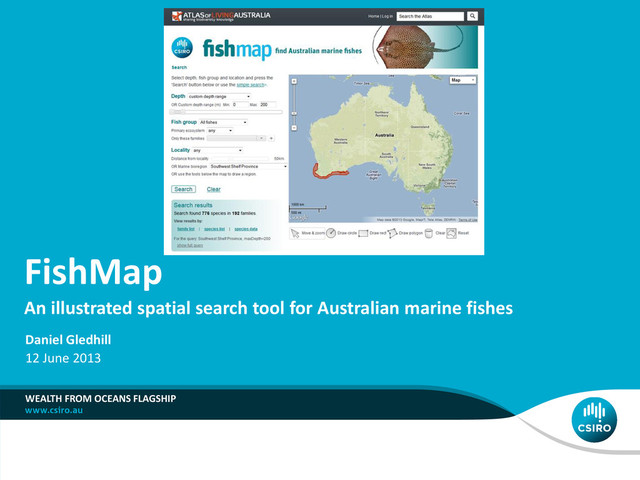
Task: Click the large CSIRO logo on slide footer
Action: coord(594,420)
